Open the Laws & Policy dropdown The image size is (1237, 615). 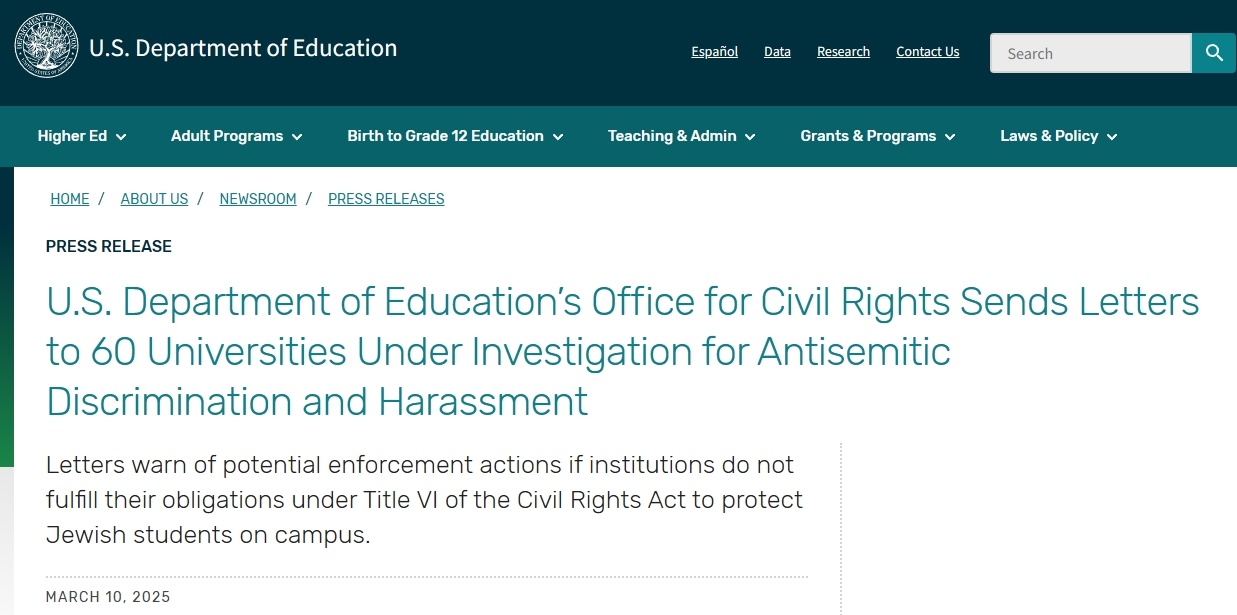pyautogui.click(x=1058, y=136)
